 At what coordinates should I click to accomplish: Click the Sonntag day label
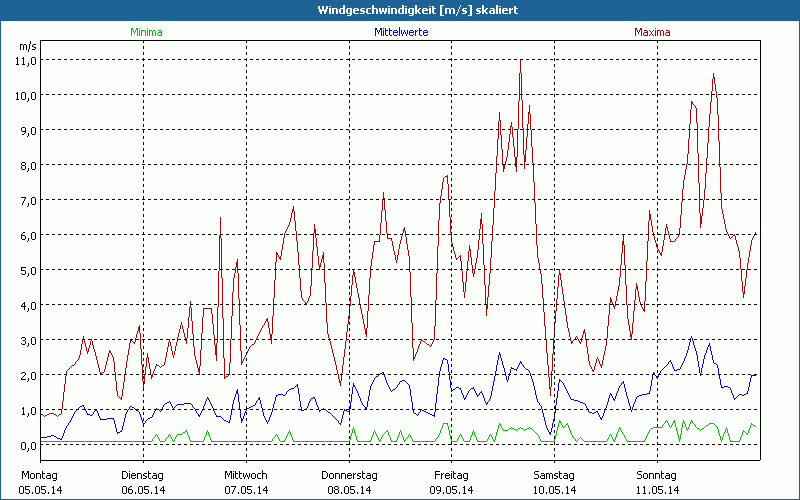pyautogui.click(x=656, y=474)
